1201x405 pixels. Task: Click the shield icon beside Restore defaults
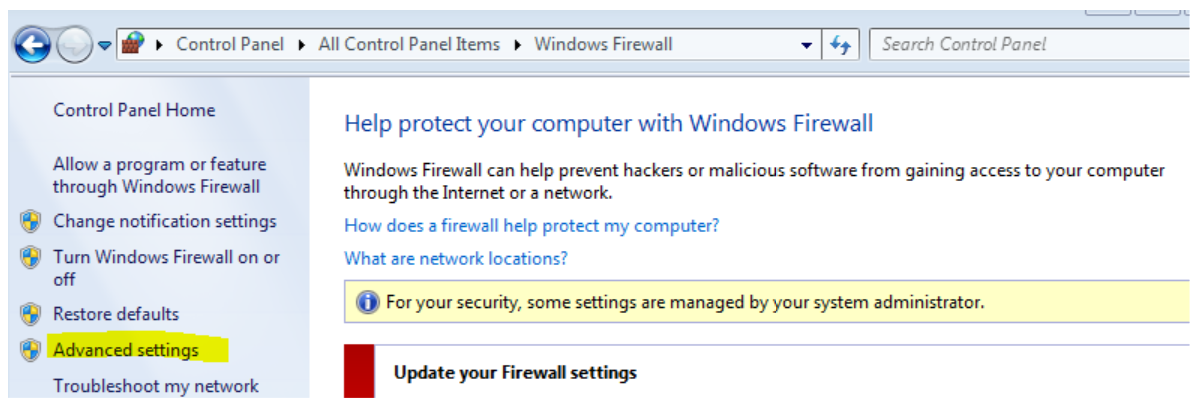pyautogui.click(x=31, y=314)
